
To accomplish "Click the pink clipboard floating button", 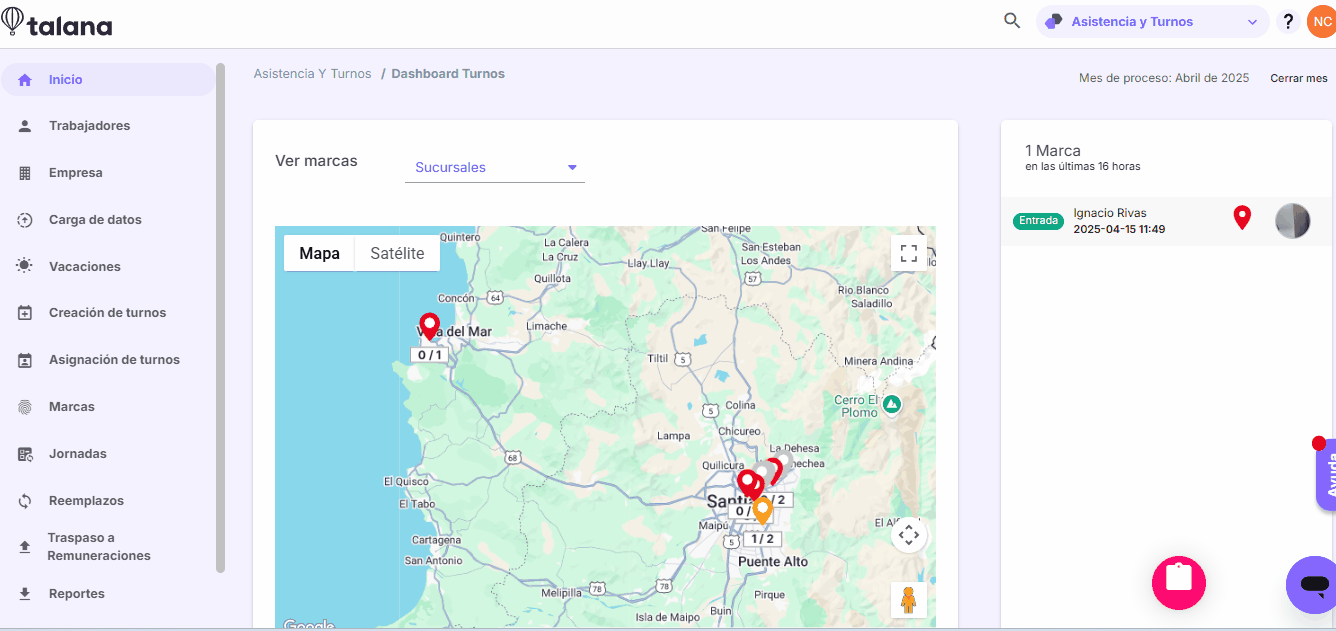I will tap(1178, 581).
